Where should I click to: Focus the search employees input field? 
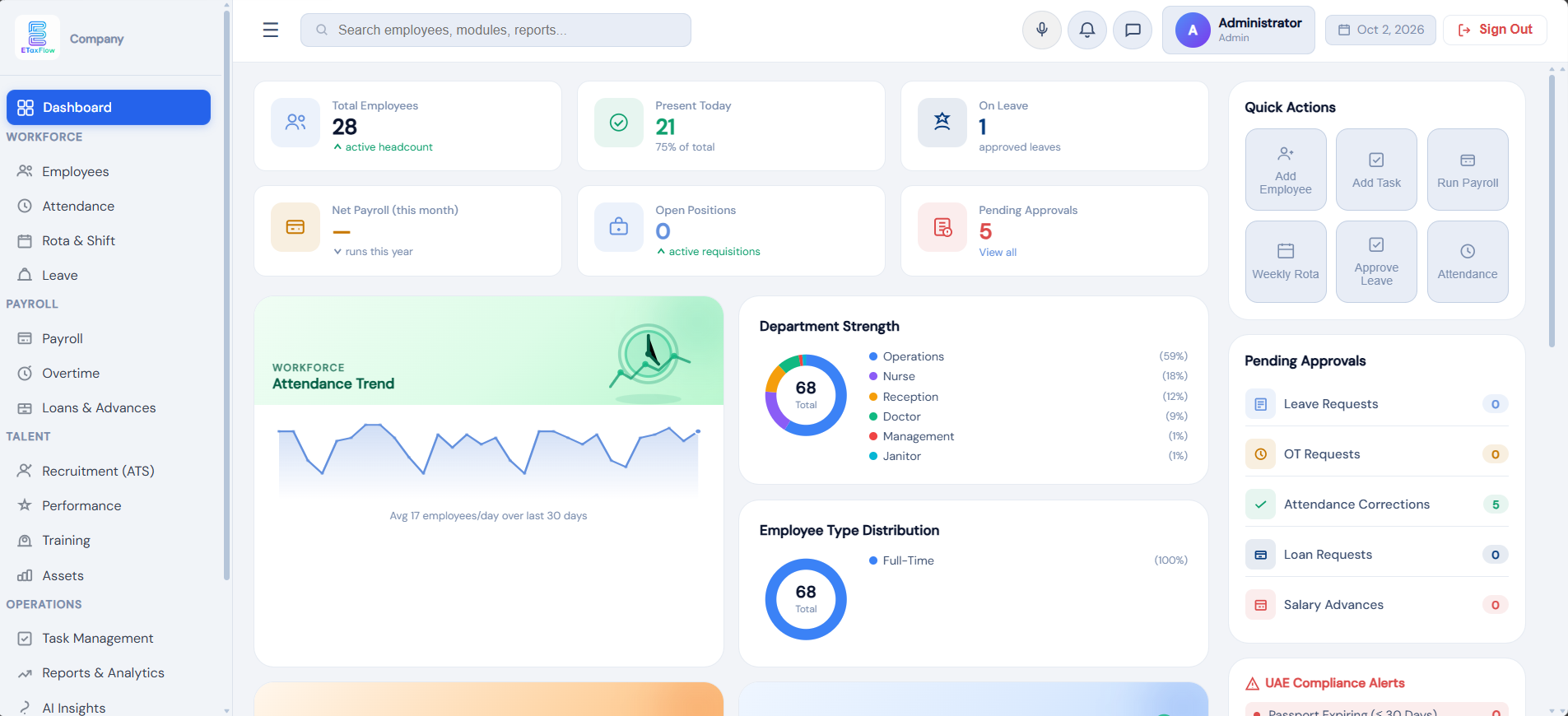click(x=496, y=30)
